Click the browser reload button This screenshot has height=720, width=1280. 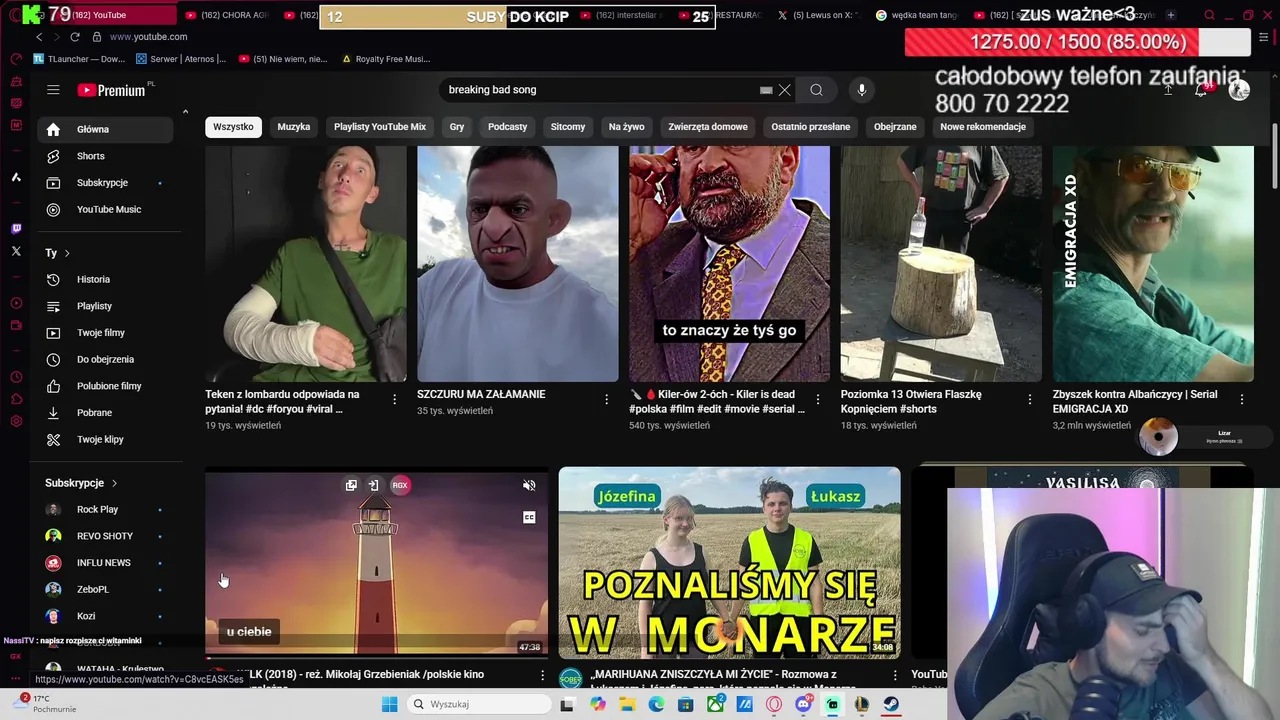pos(74,37)
